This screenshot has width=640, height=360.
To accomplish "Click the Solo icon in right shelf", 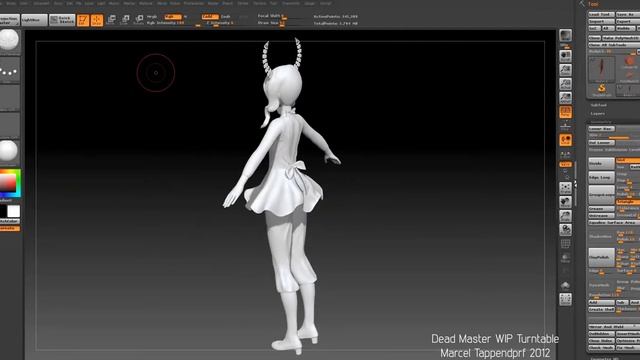I will tap(565, 285).
